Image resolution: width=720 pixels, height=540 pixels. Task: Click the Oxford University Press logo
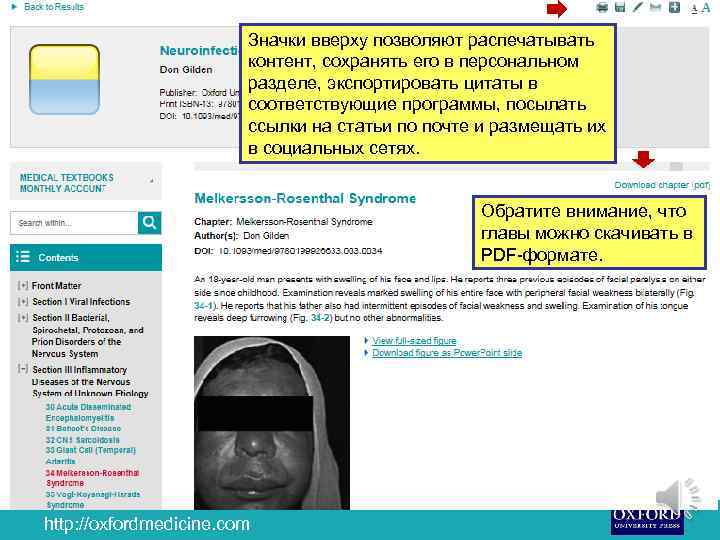click(x=647, y=521)
